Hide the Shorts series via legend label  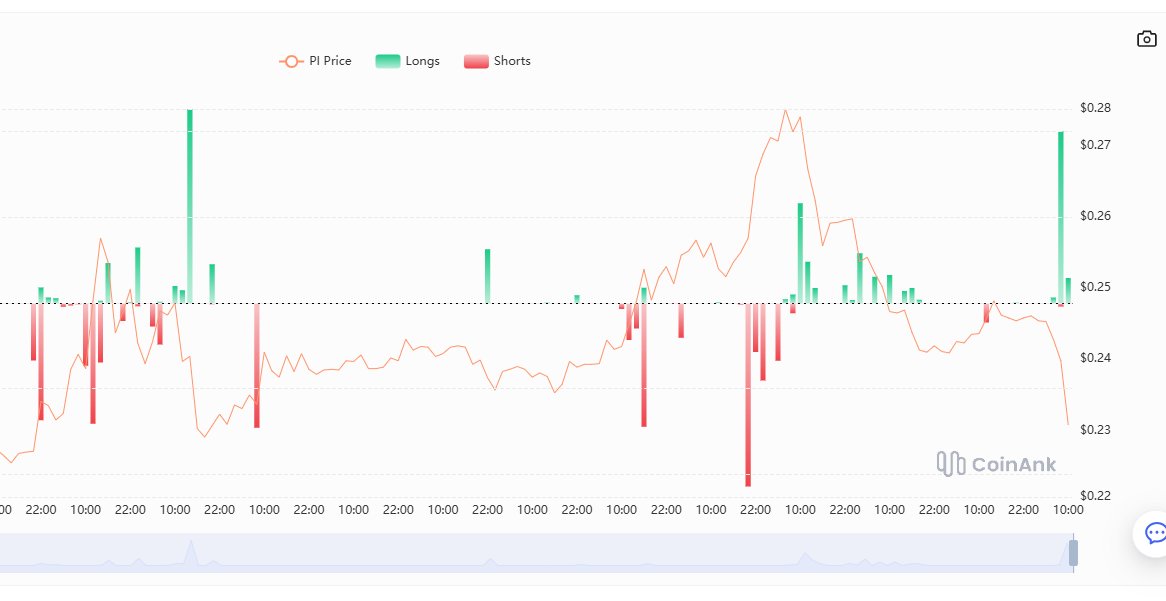[x=512, y=61]
